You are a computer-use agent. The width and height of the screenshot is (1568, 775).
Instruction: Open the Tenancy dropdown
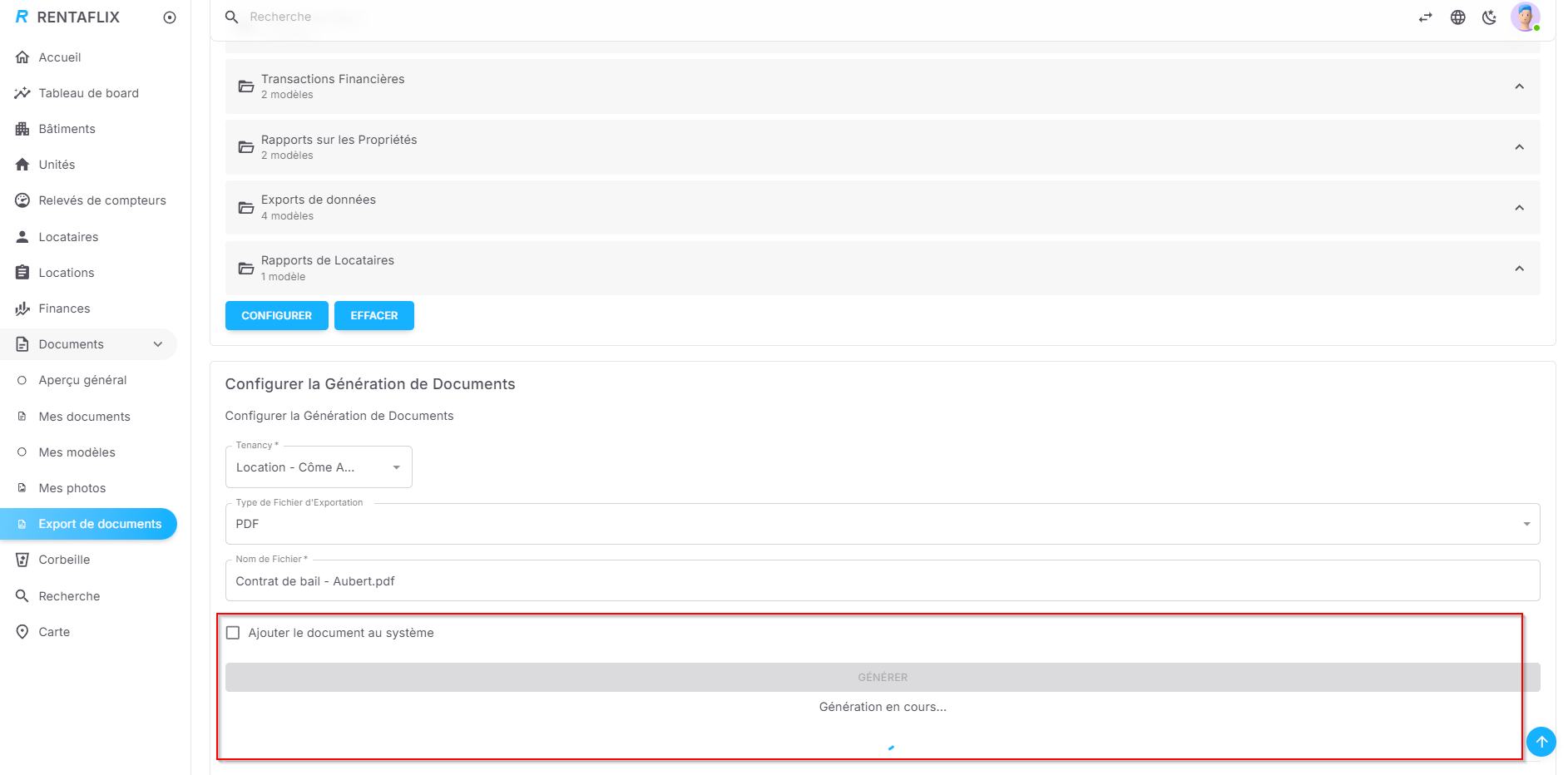coord(319,467)
